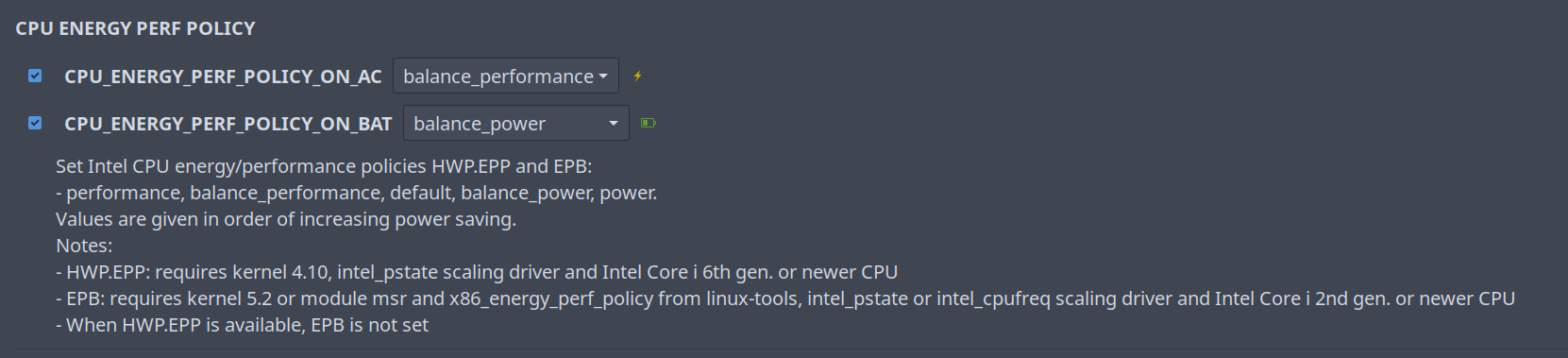
Task: Click the yellow lightning bolt AC power icon
Action: 638,76
